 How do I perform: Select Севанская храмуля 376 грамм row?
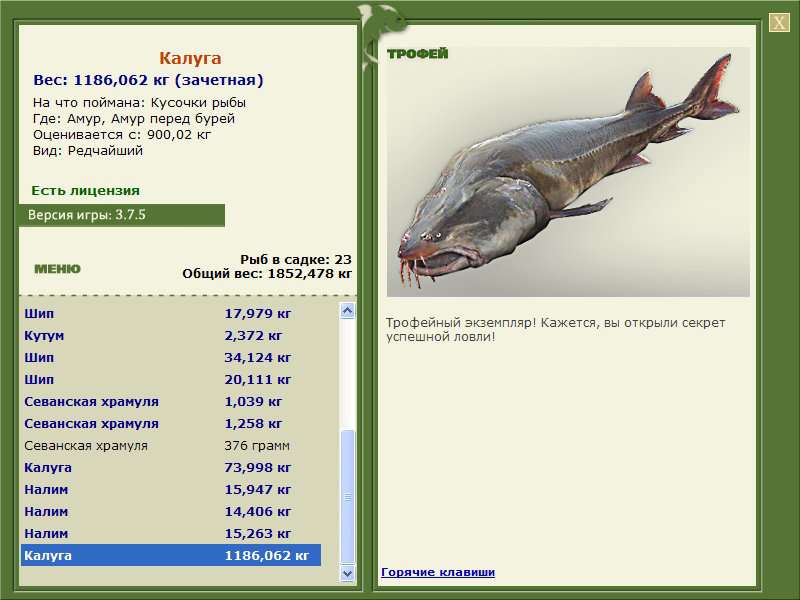(x=171, y=445)
